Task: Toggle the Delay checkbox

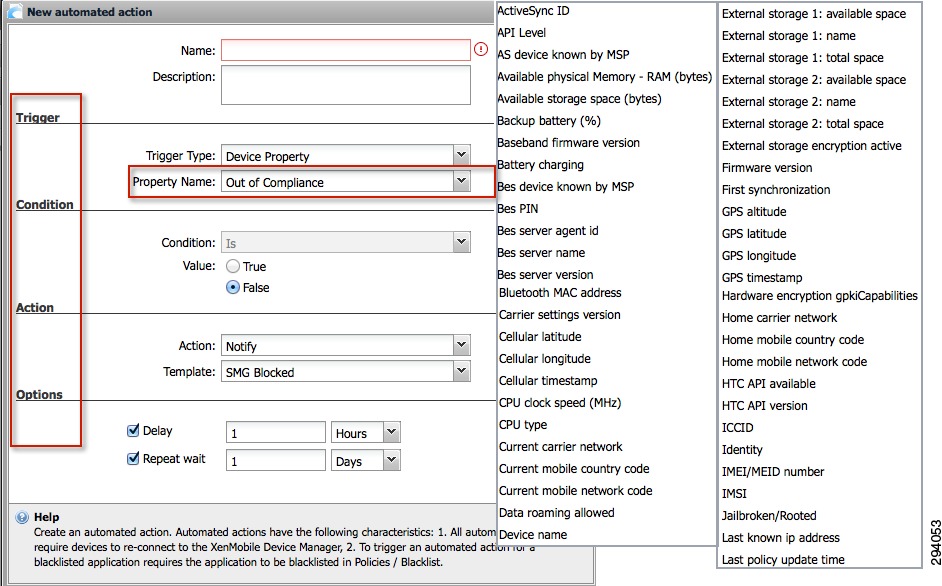Action: coord(133,430)
